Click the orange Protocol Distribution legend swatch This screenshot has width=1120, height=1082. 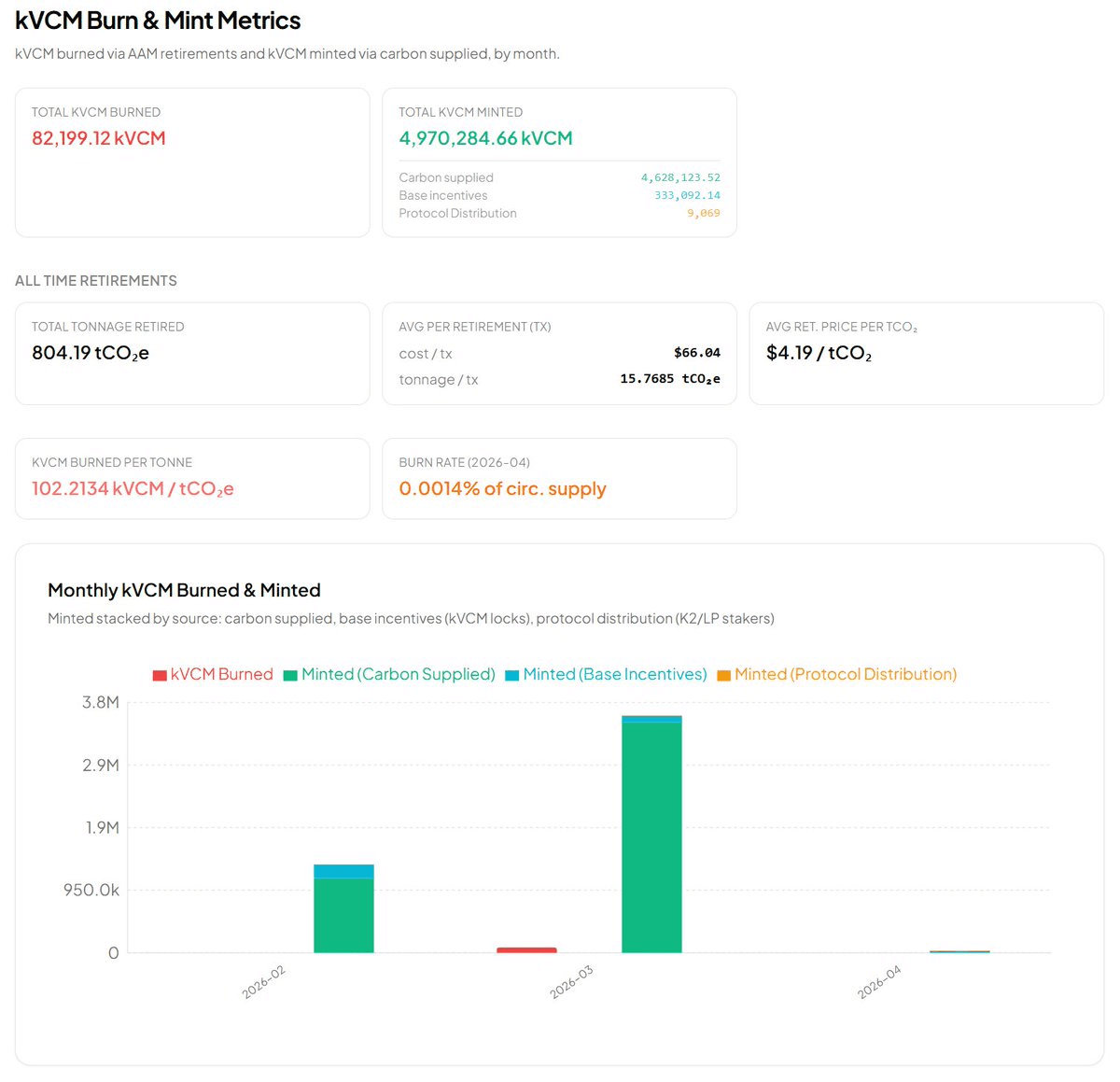[723, 675]
